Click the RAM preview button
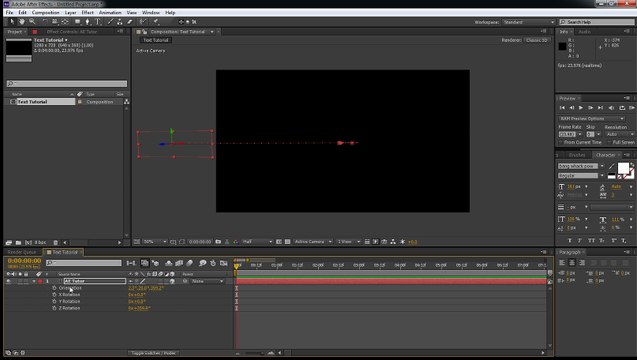 click(632, 108)
